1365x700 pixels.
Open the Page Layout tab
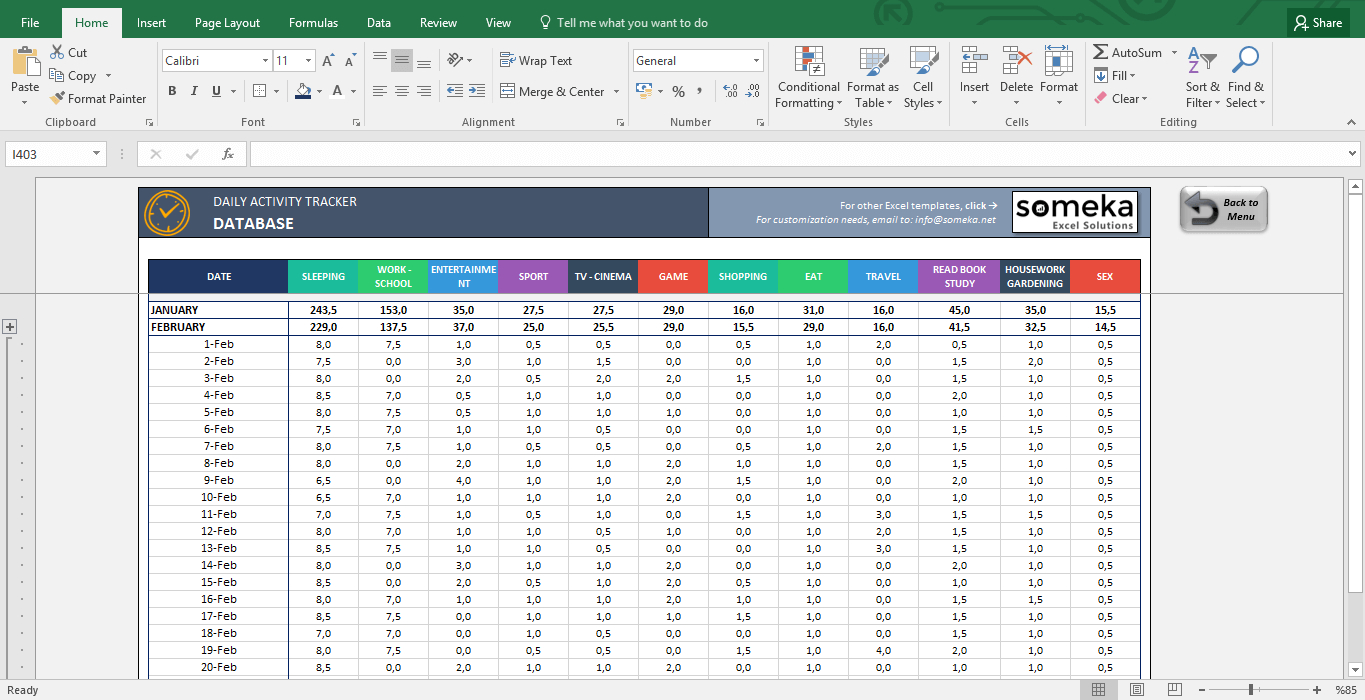227,23
